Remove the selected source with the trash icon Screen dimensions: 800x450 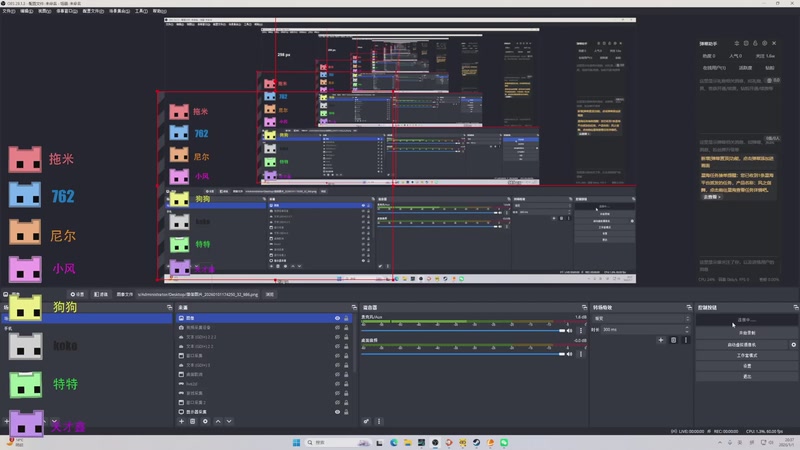(x=193, y=421)
